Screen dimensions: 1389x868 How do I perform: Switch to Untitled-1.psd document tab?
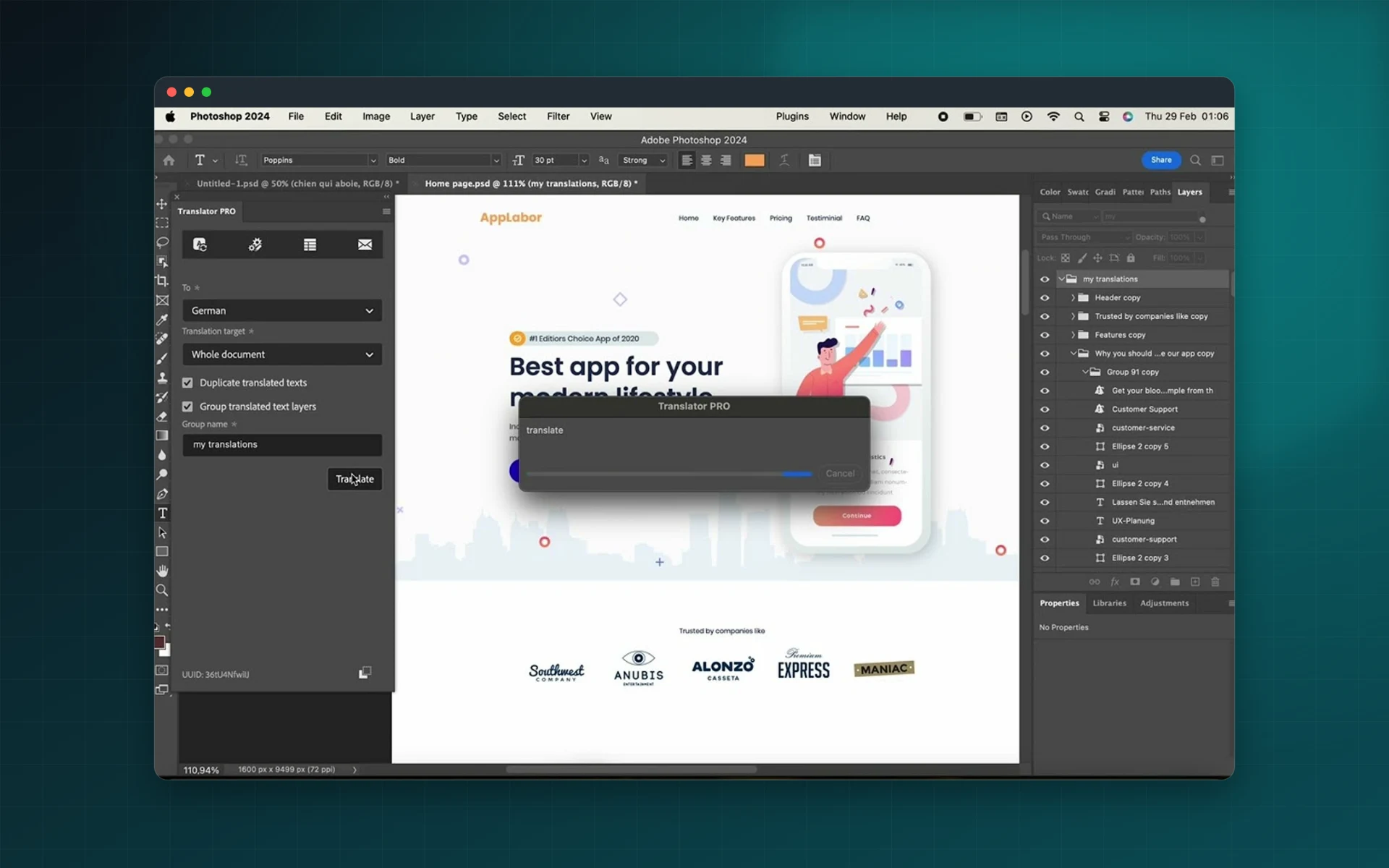(x=297, y=184)
